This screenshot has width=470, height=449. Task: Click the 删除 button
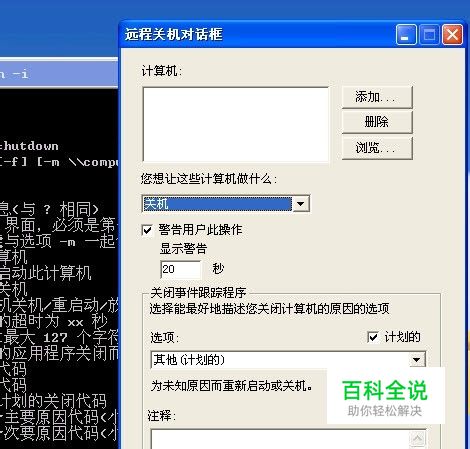tap(377, 122)
